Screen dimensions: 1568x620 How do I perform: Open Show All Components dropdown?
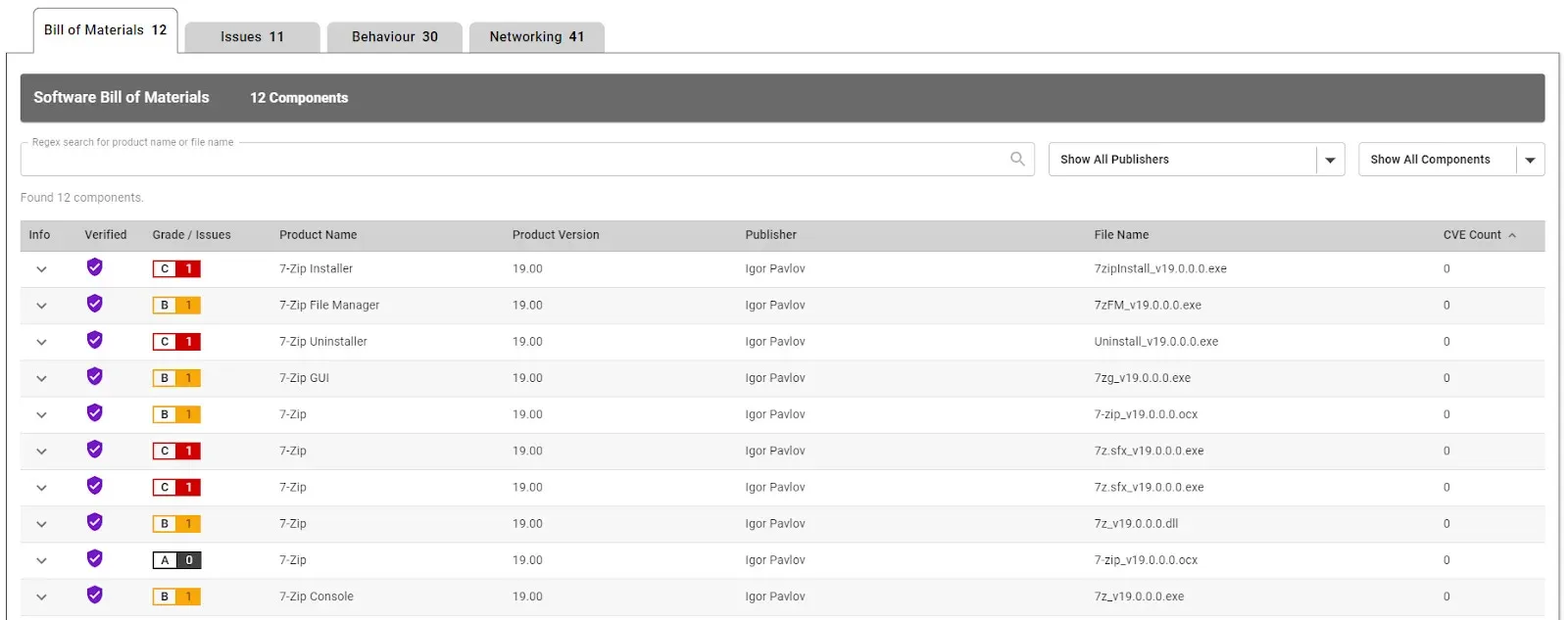coord(1530,160)
